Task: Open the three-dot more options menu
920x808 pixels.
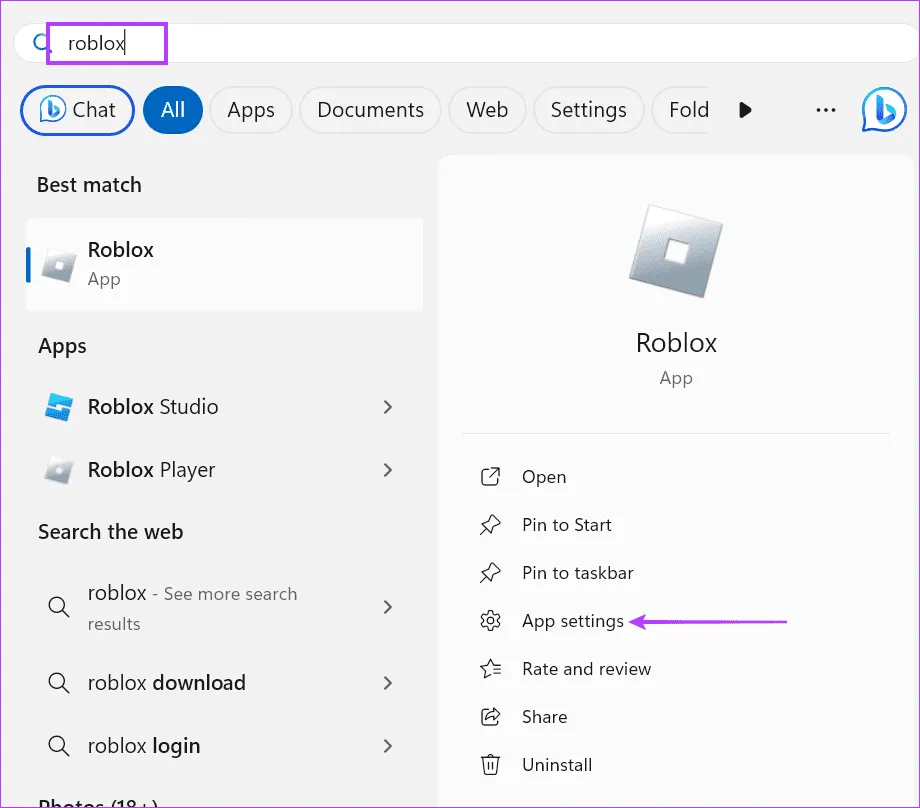Action: (x=825, y=110)
